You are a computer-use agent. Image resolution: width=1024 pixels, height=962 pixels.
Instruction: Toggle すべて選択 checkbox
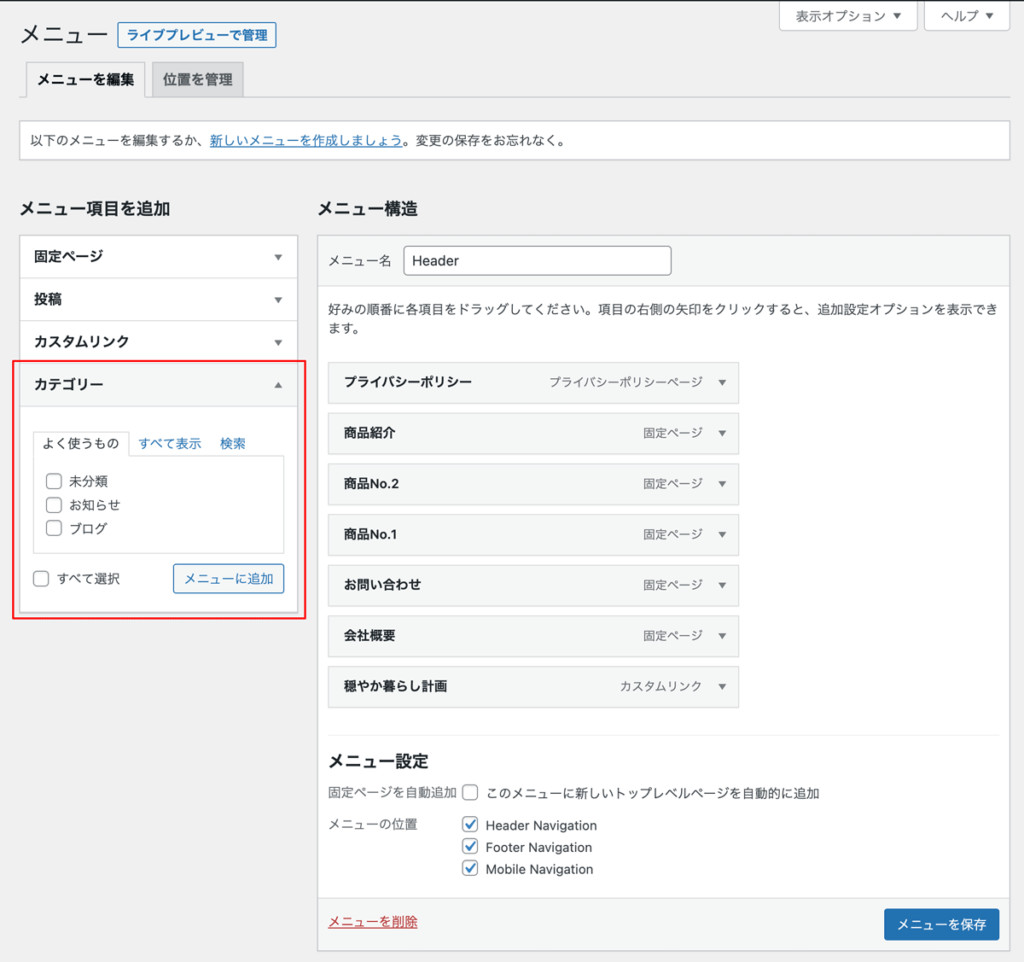[41, 579]
